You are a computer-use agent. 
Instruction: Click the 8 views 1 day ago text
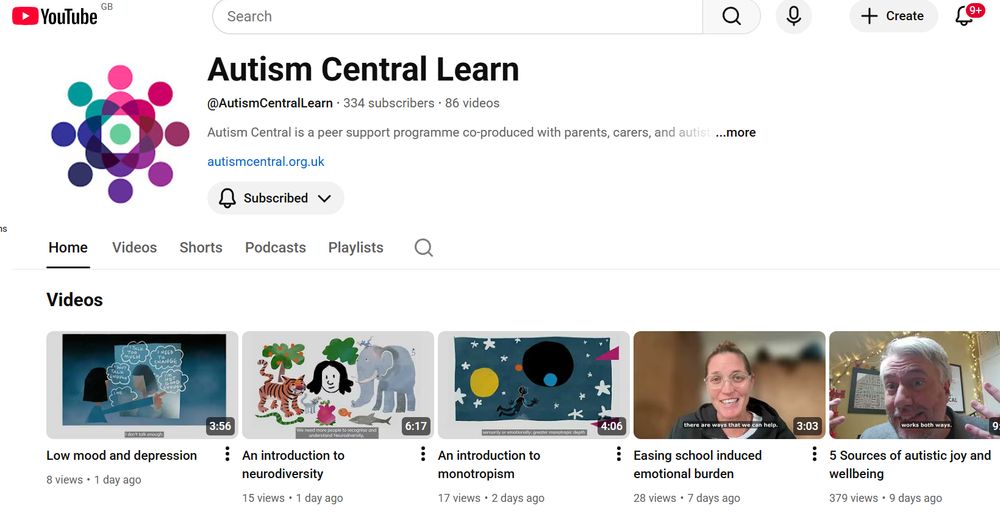(x=94, y=479)
